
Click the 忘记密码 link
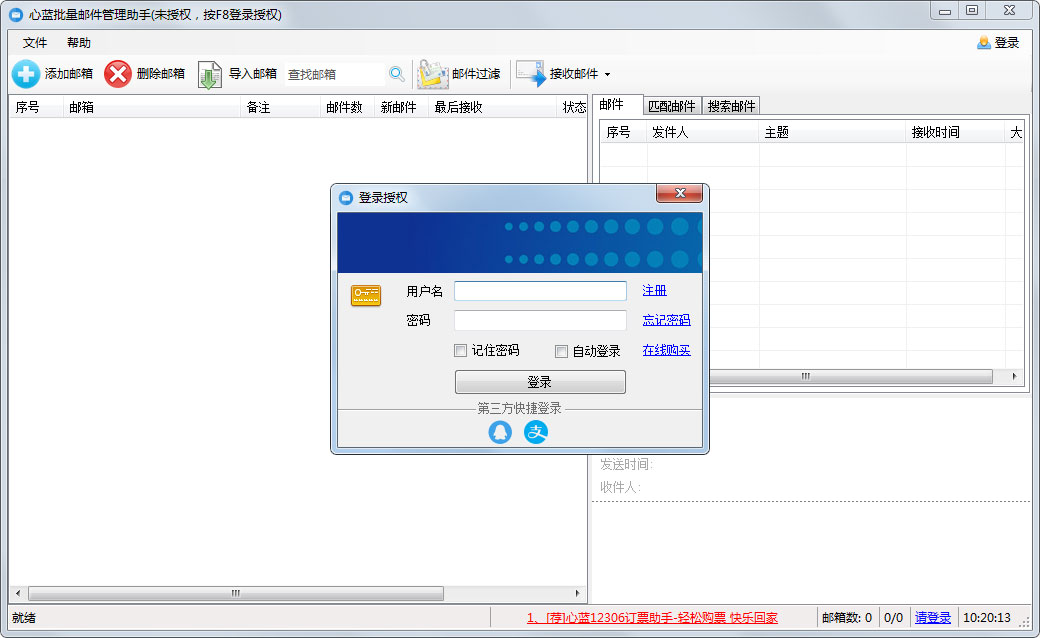click(666, 320)
